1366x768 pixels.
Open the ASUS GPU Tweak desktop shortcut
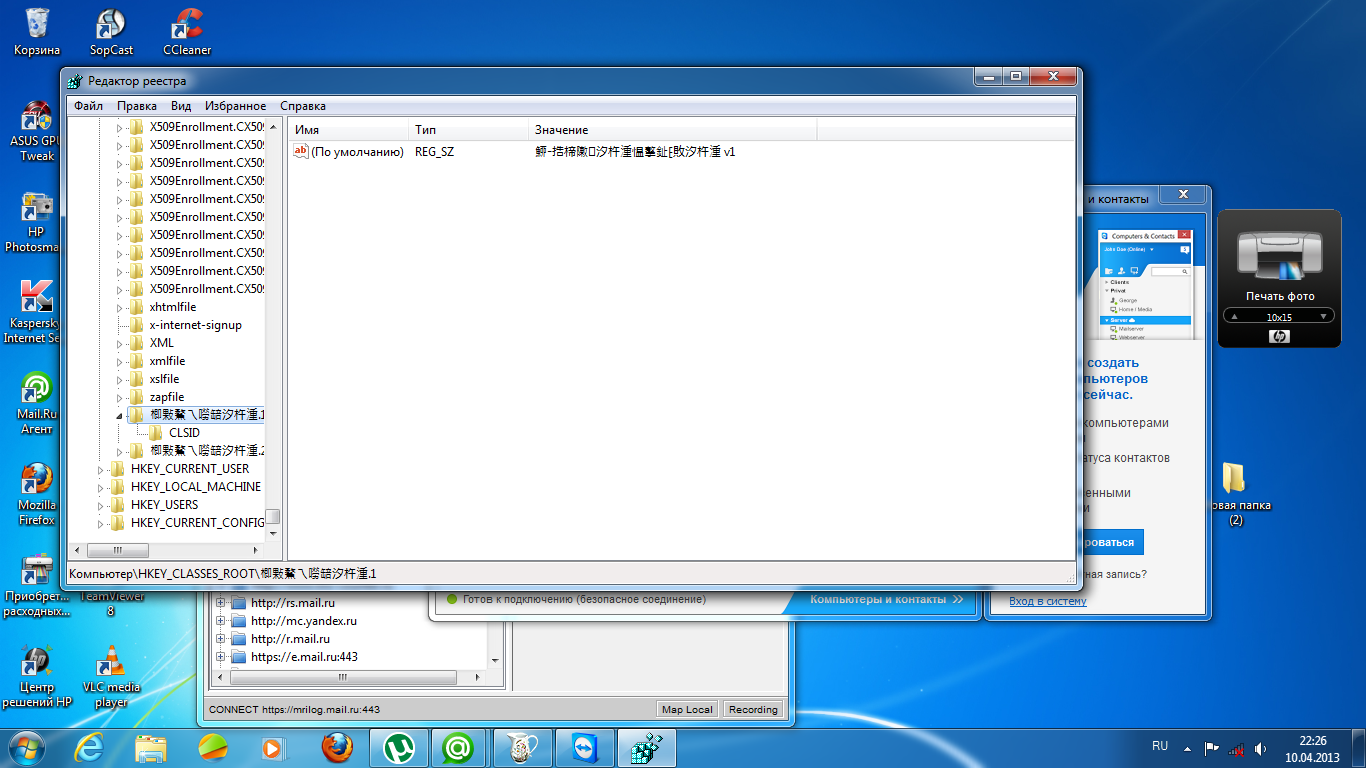tap(37, 131)
